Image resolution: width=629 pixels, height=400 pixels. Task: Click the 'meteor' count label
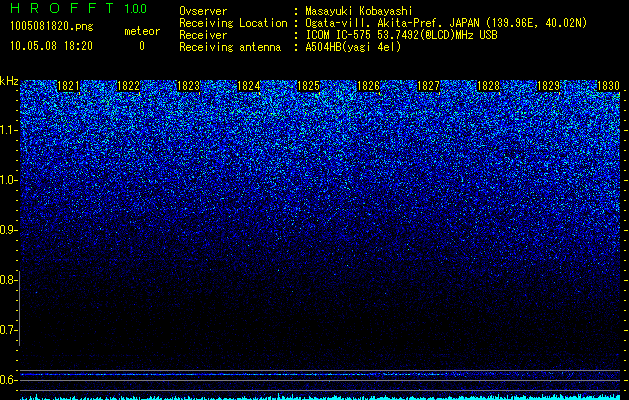tap(142, 31)
